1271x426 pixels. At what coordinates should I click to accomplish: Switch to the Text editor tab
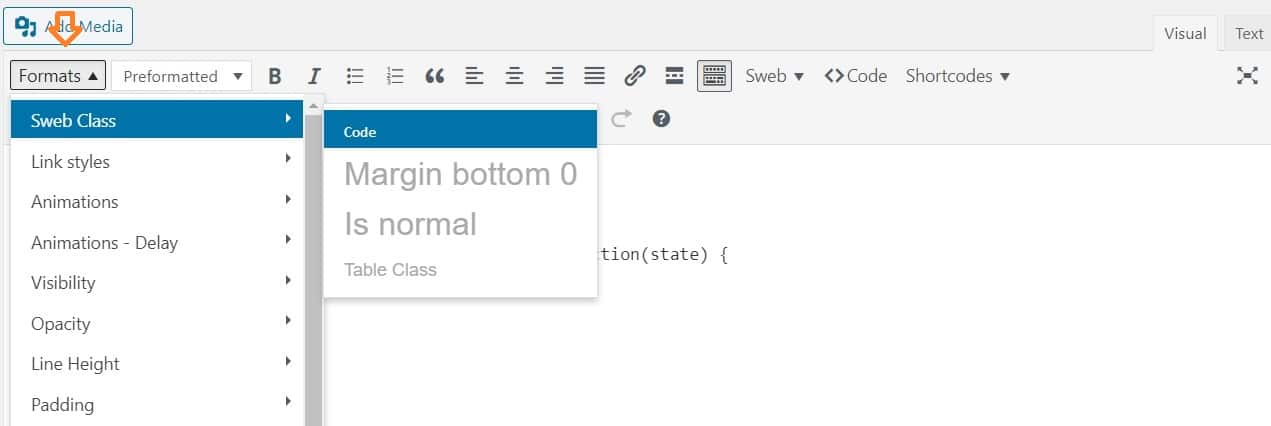click(x=1248, y=33)
